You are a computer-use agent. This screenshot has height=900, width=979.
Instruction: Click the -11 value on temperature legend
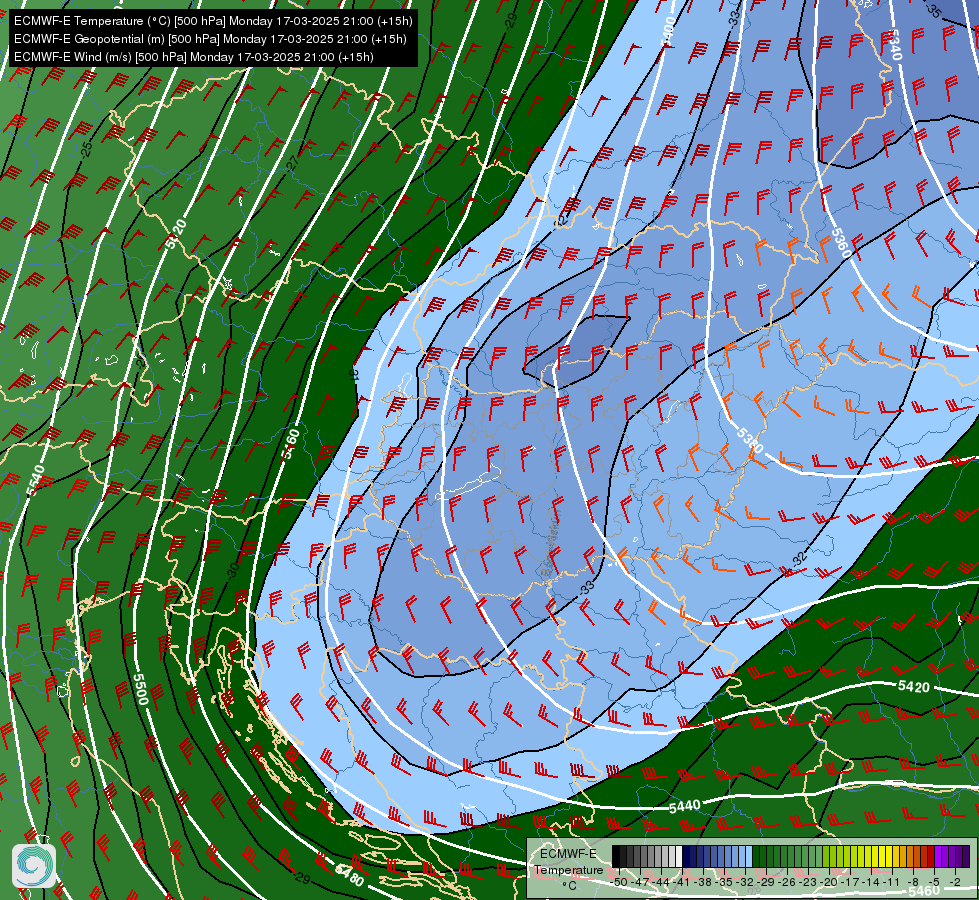click(x=892, y=882)
